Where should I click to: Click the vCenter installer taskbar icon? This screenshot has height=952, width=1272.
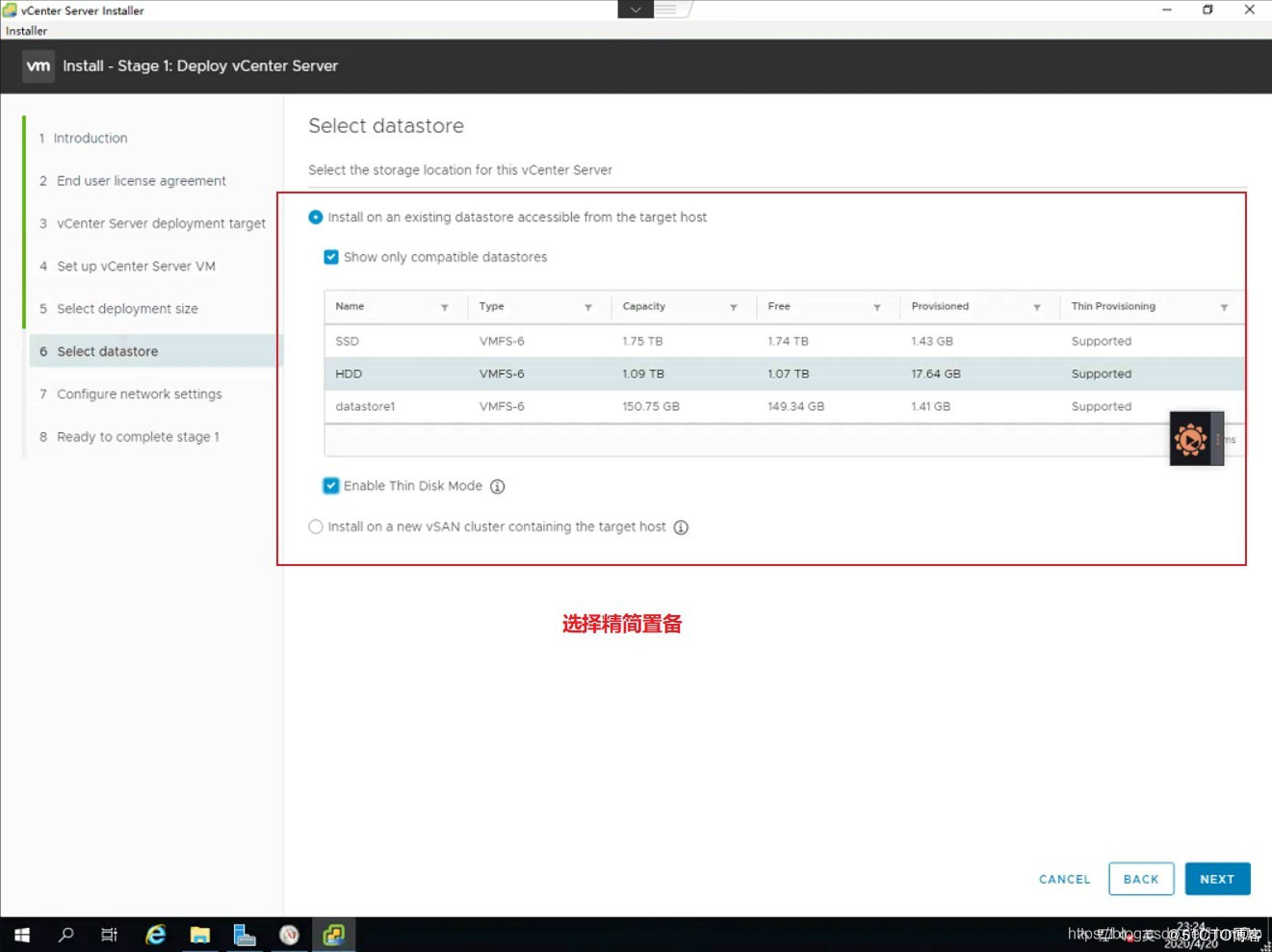point(333,935)
